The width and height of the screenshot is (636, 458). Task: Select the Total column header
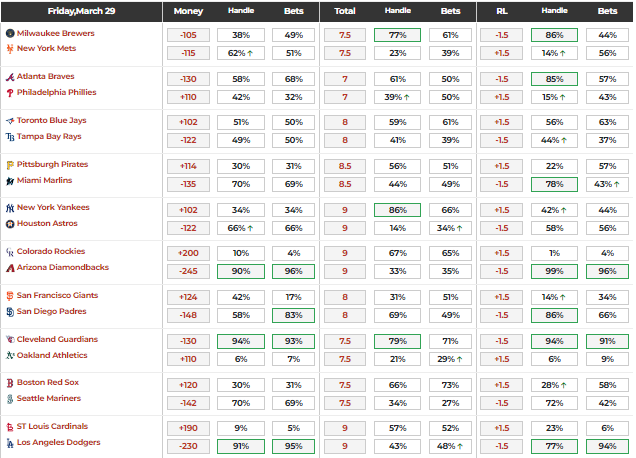pyautogui.click(x=344, y=11)
